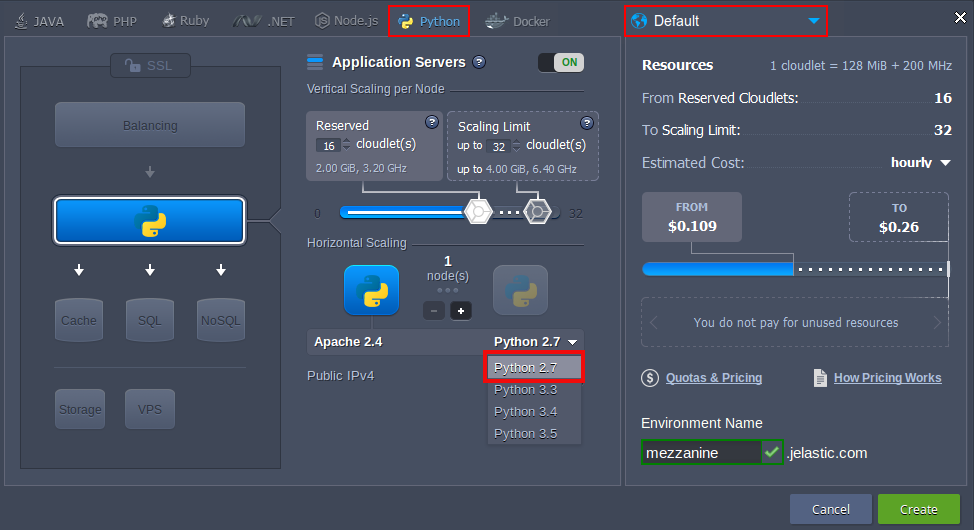Screen dimensions: 974x530
Task: Add an SQL database node
Action: click(x=149, y=320)
